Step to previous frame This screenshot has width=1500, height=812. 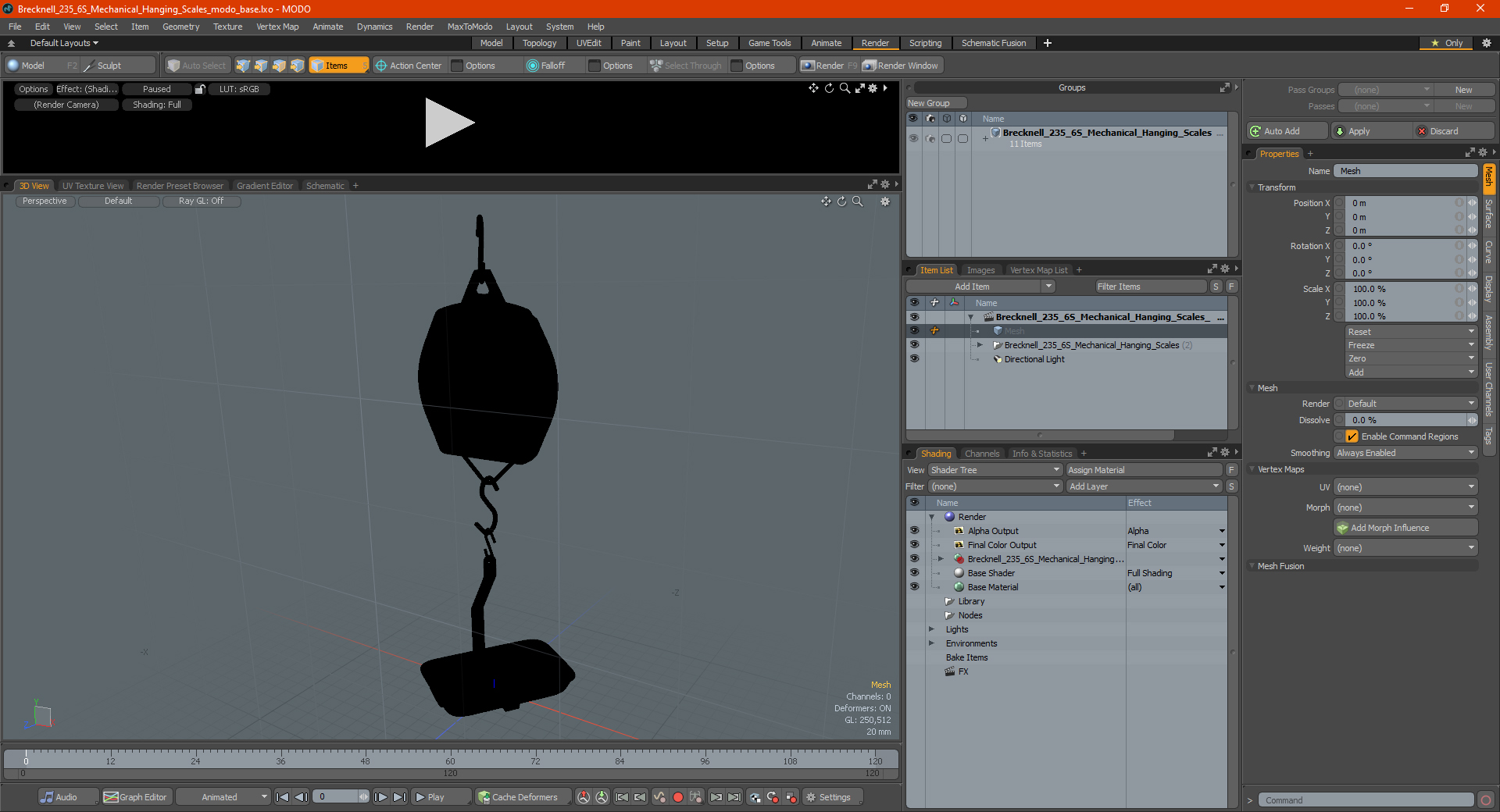[x=301, y=797]
